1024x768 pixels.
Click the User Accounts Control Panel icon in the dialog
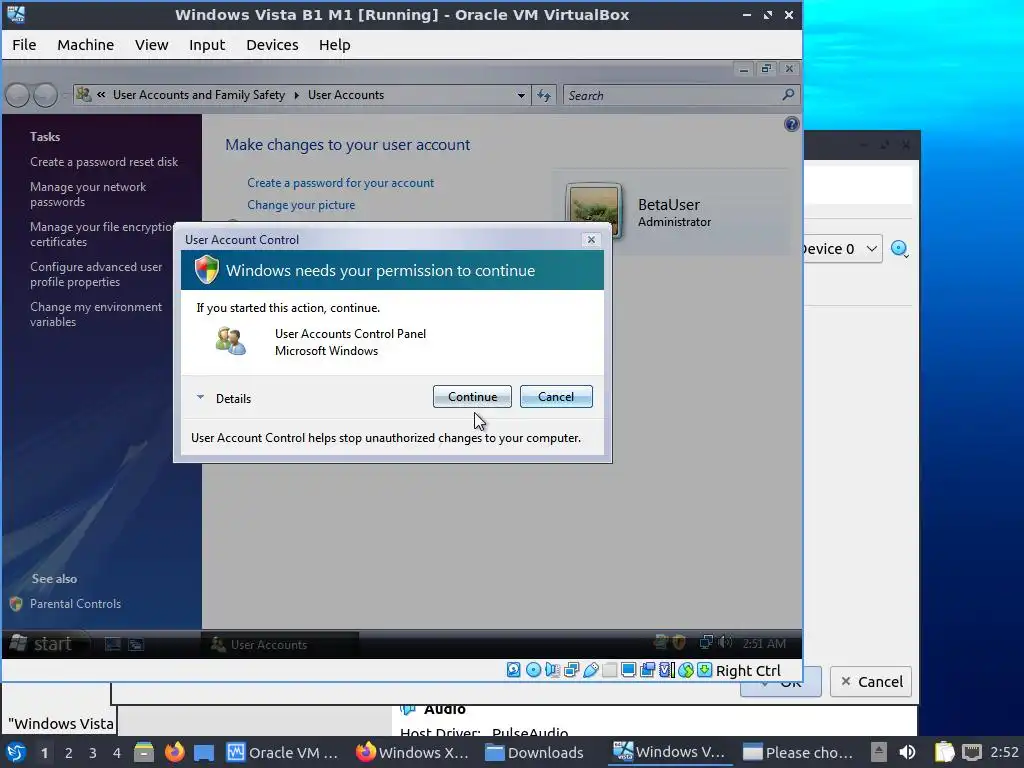tap(231, 341)
